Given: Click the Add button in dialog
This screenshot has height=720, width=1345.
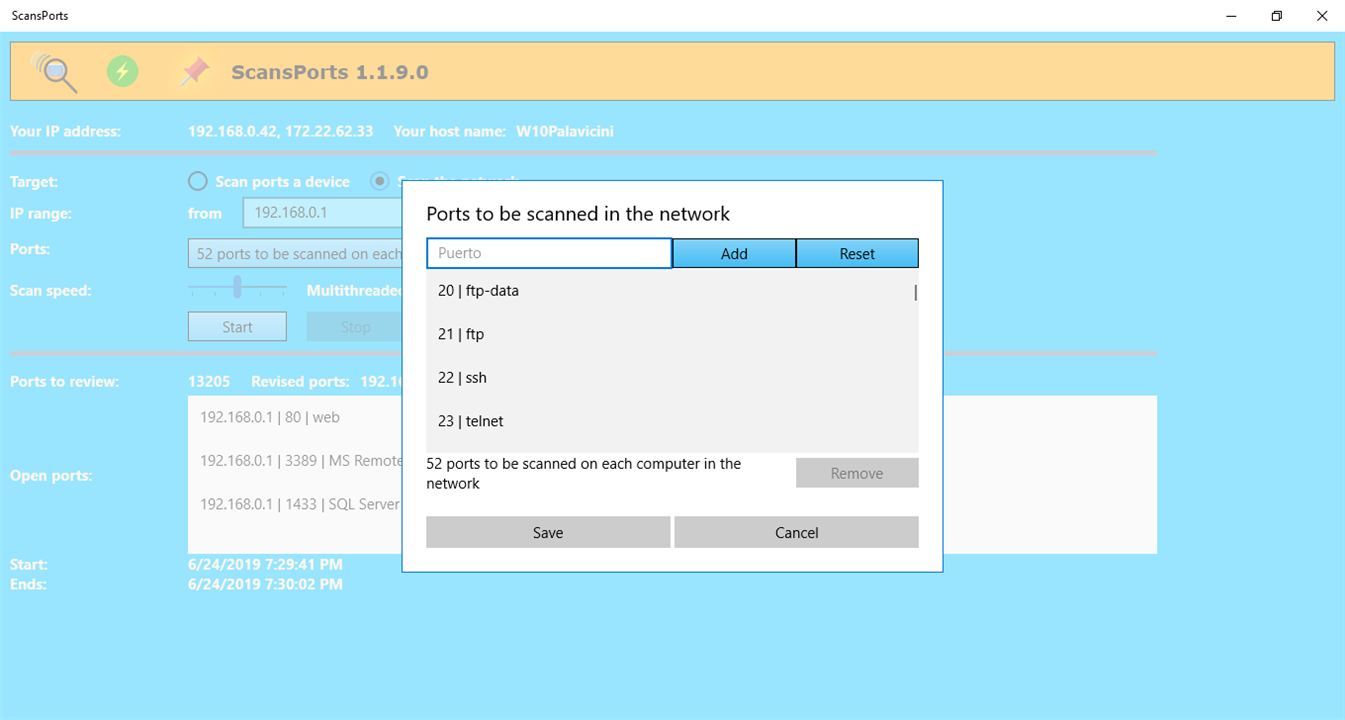Looking at the screenshot, I should pos(734,253).
